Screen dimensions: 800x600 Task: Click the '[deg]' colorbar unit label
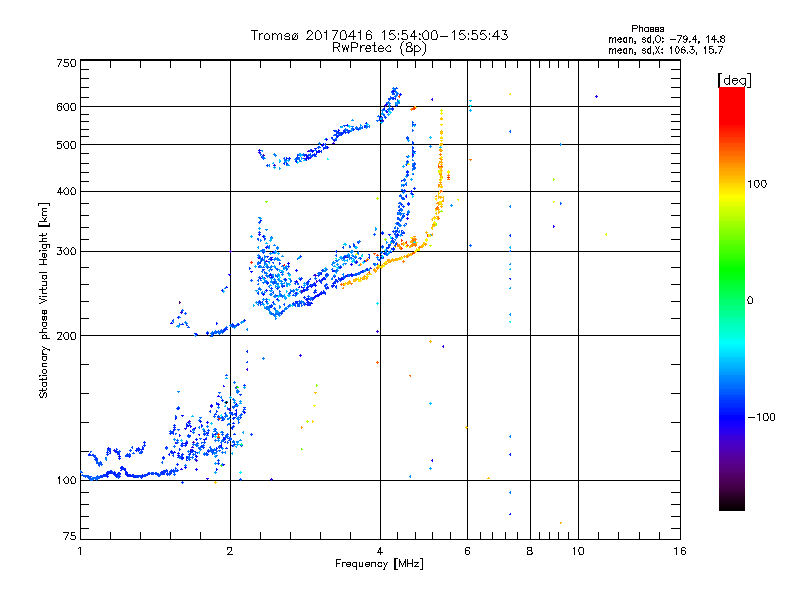[x=734, y=80]
